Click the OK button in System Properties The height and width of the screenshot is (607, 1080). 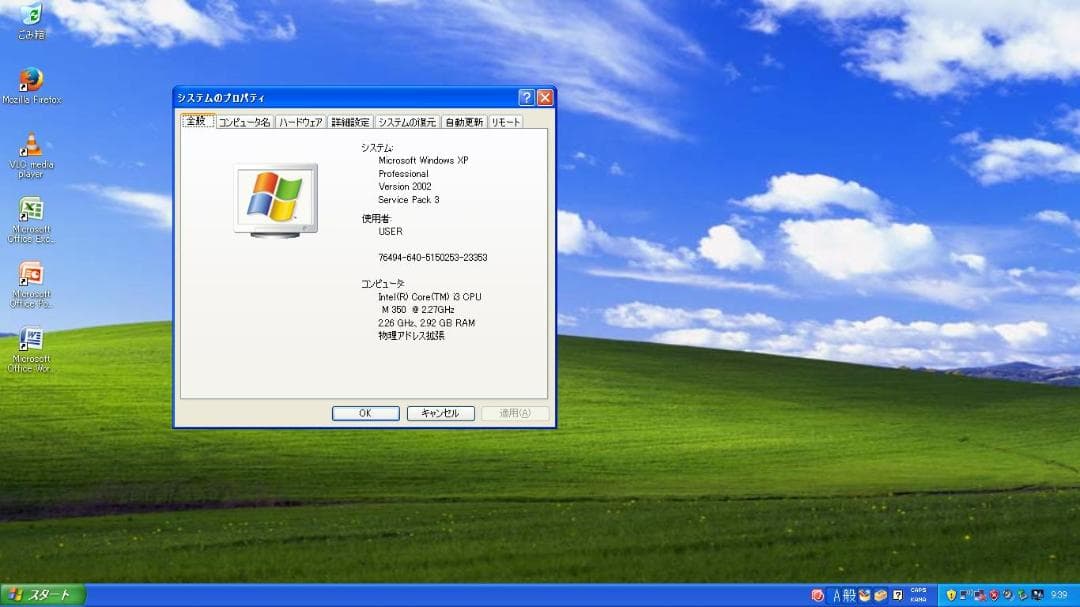[x=365, y=412]
